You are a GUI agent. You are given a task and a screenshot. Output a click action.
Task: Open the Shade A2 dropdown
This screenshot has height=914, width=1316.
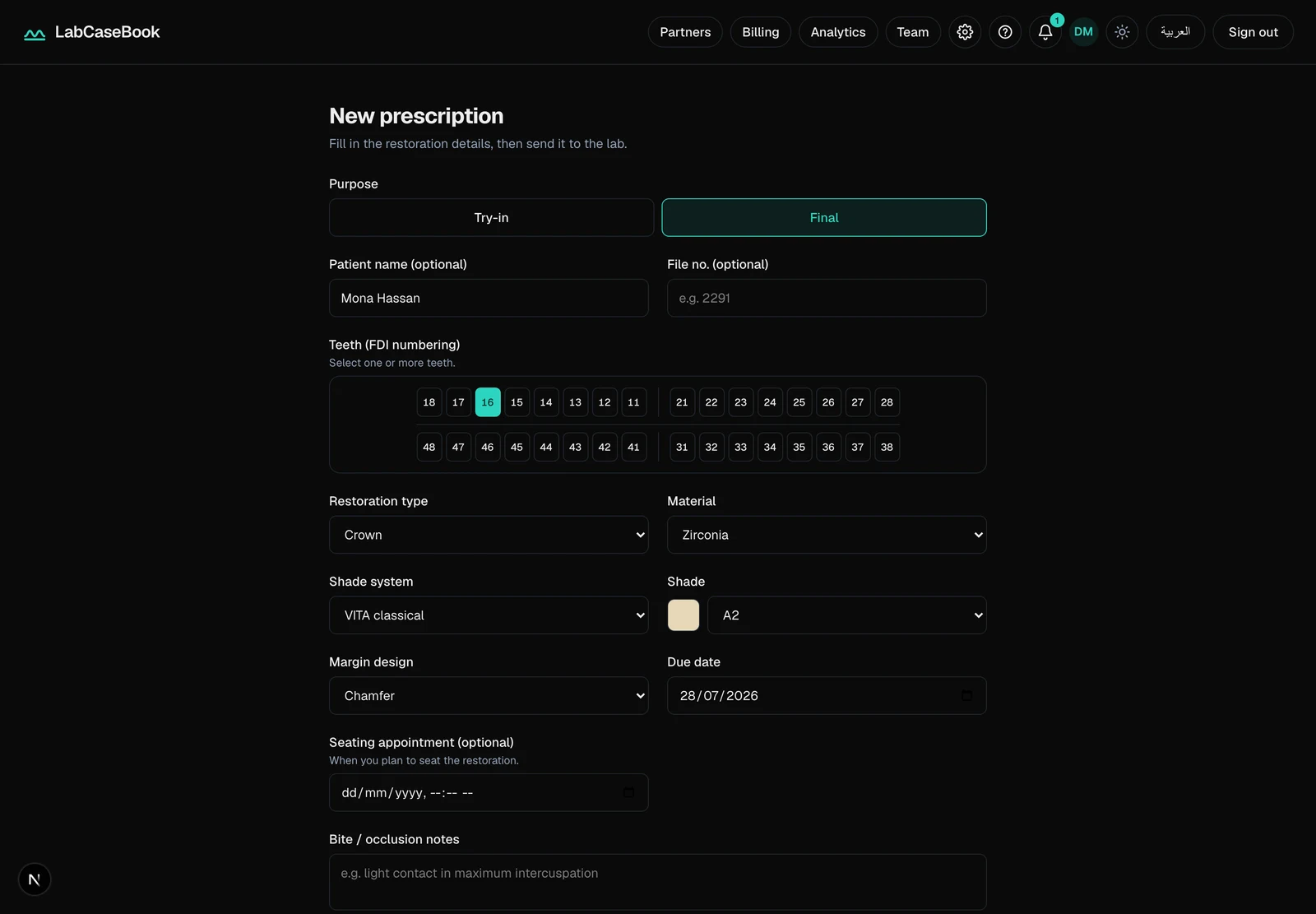coord(847,615)
